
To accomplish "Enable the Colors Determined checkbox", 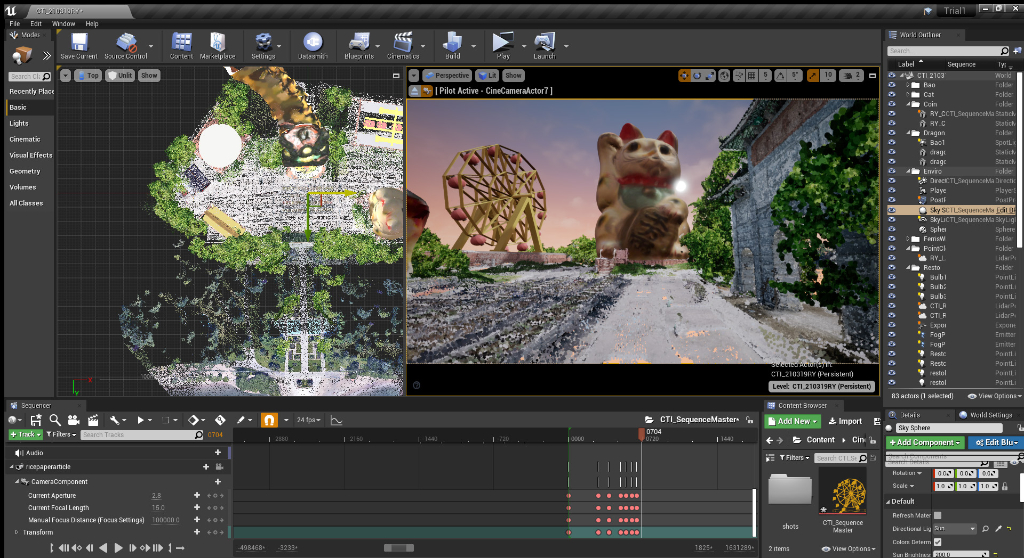I will tap(939, 541).
